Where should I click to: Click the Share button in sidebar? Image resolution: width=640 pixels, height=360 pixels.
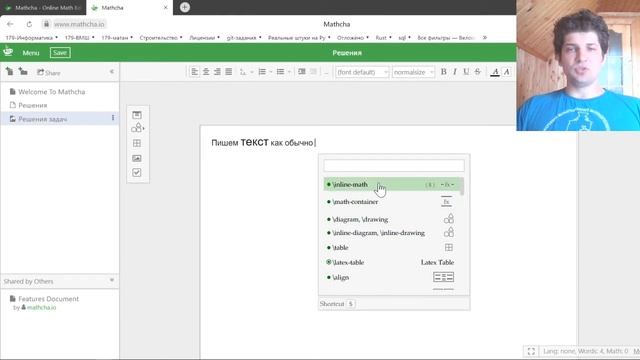pos(49,73)
